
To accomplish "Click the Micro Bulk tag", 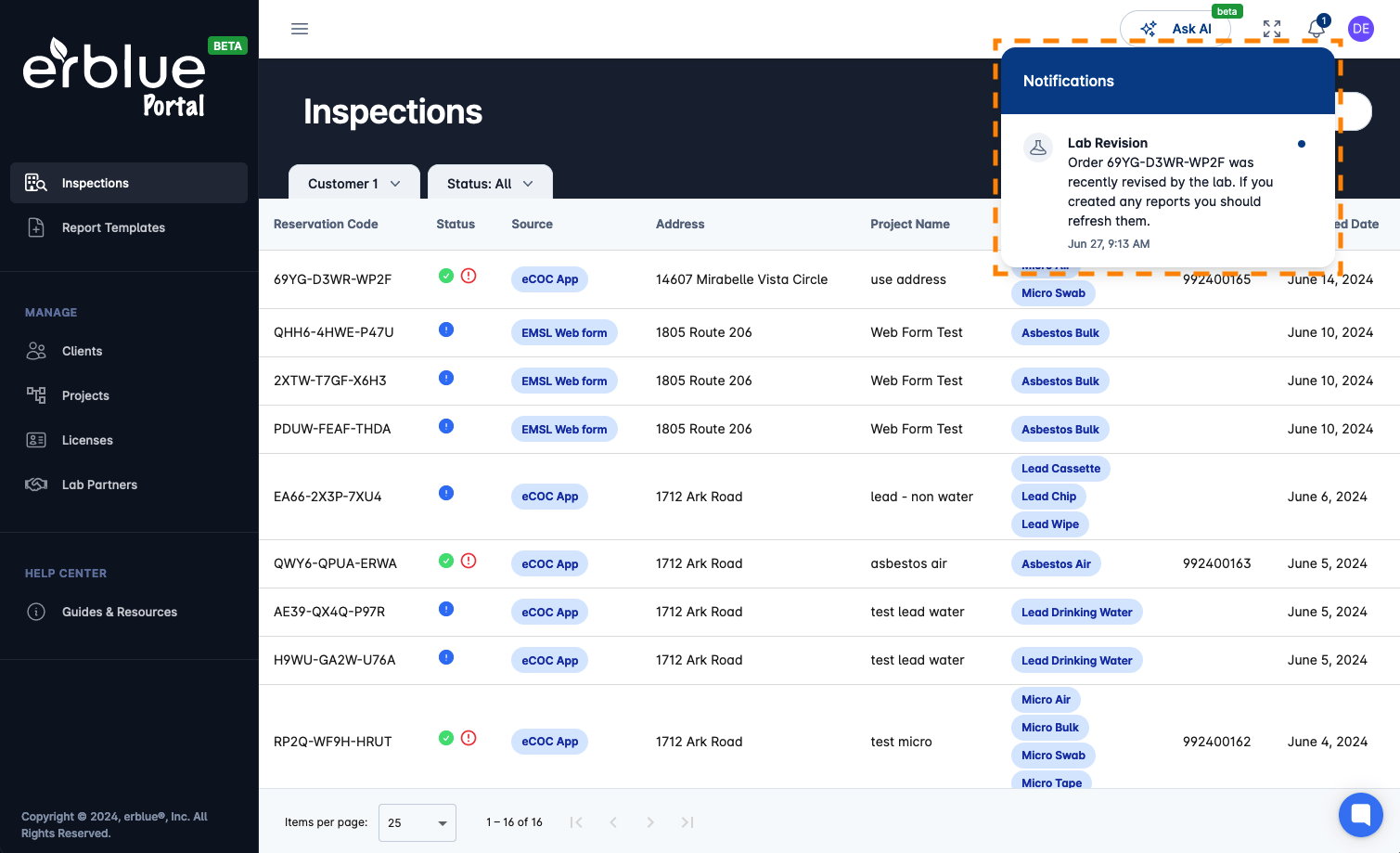I will 1050,728.
